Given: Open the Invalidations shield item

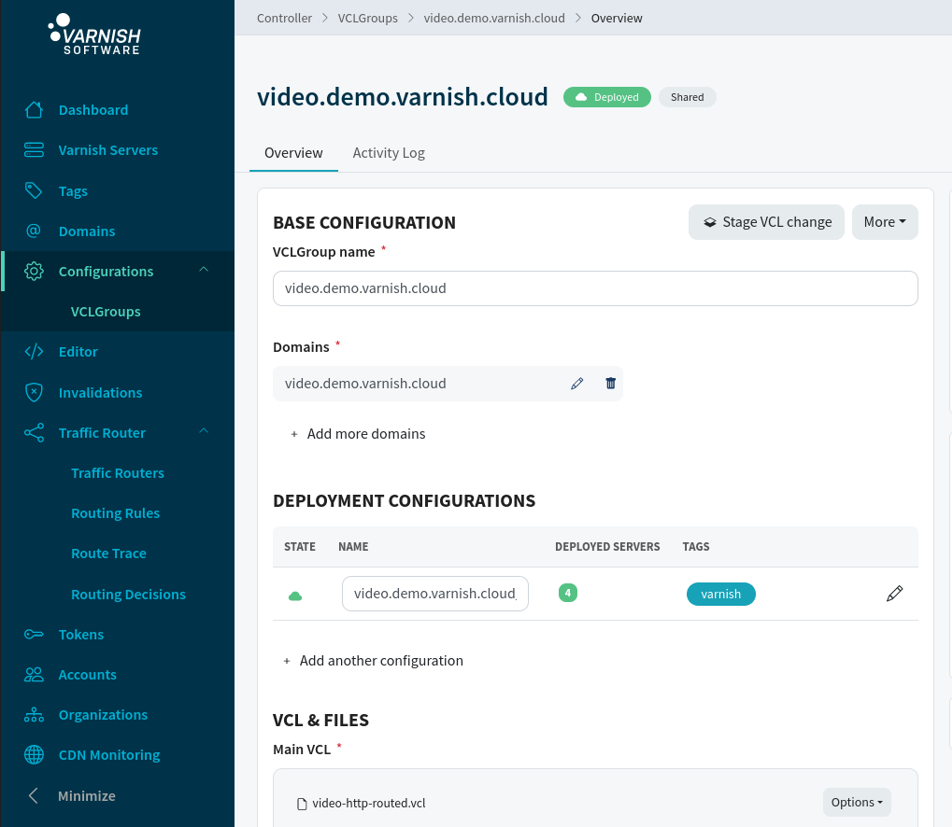Looking at the screenshot, I should 100,393.
